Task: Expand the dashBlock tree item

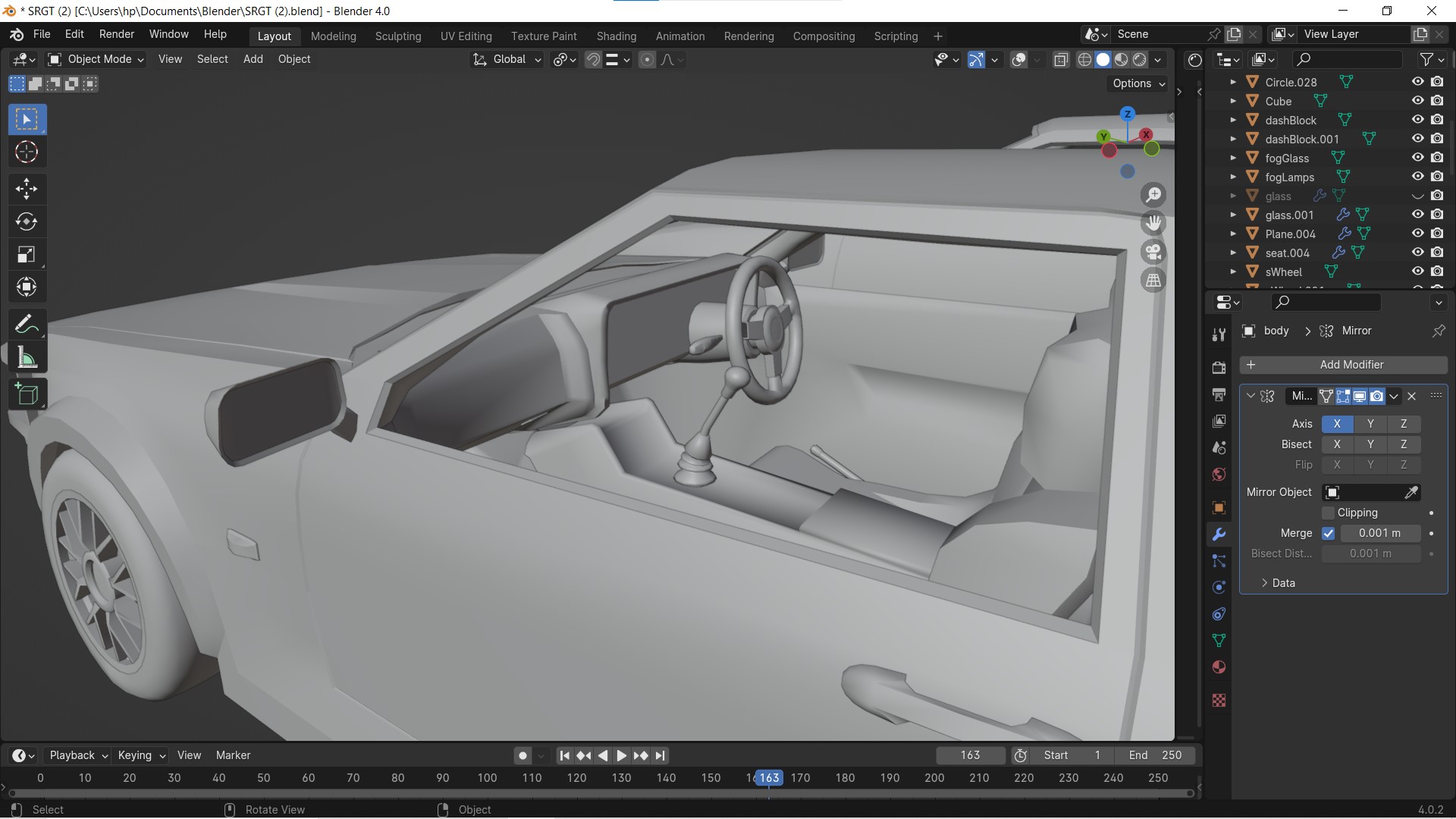Action: point(1233,120)
